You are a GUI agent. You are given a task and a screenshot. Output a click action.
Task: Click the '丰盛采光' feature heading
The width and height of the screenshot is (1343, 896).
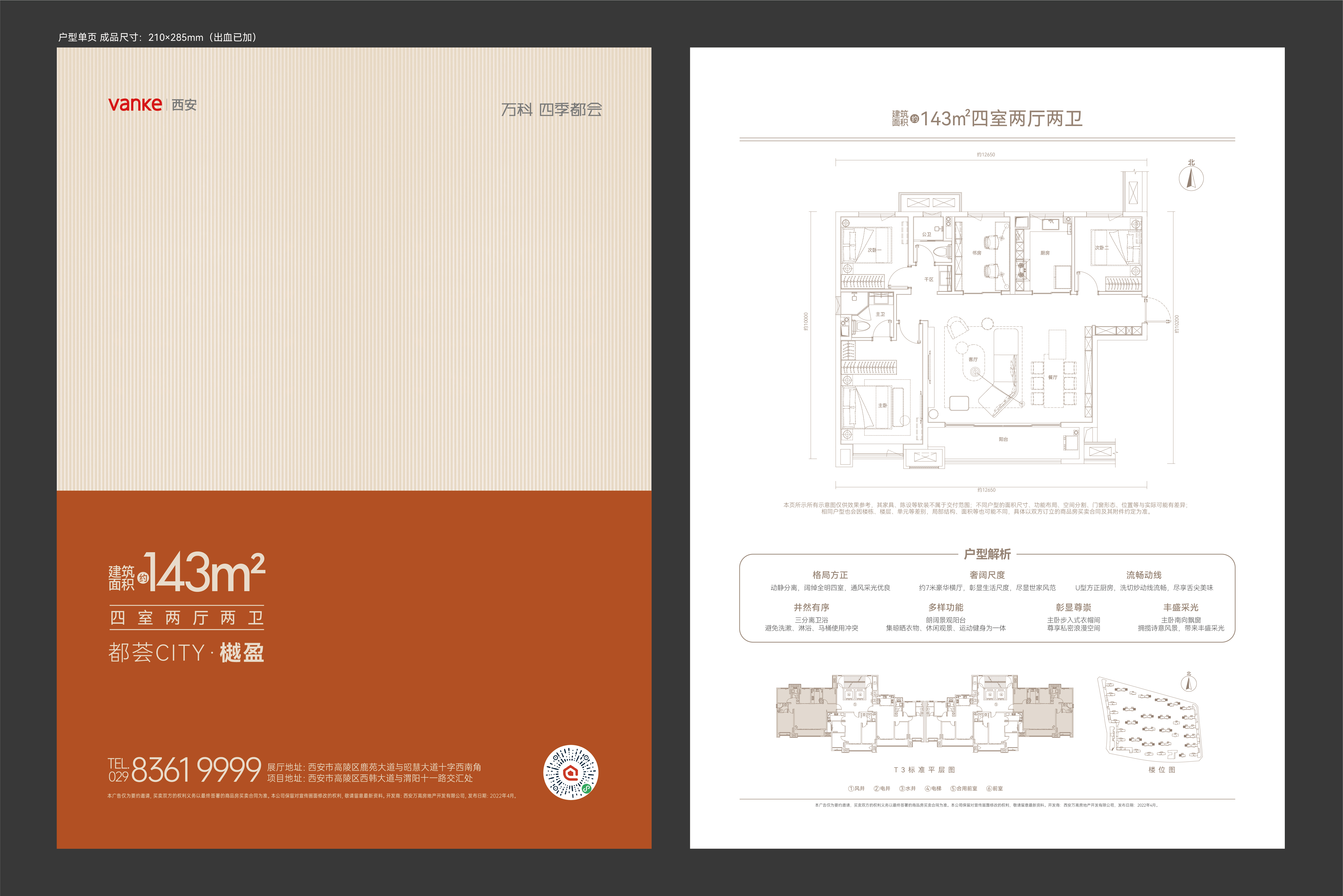[1181, 607]
